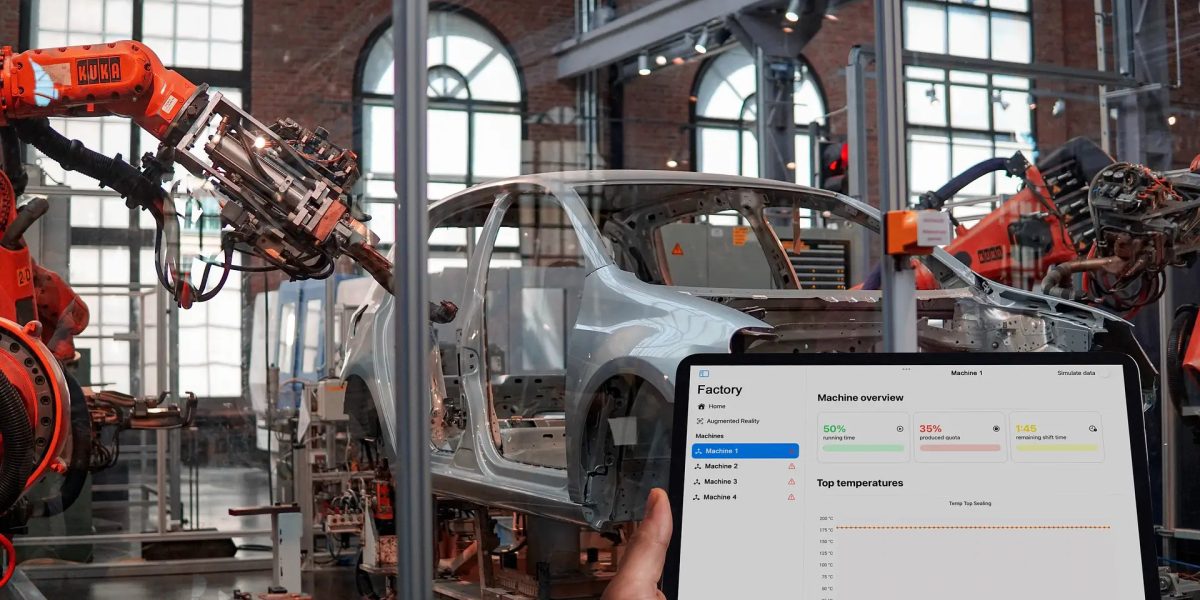This screenshot has height=600, width=1200.
Task: Click the indicator icon on highlighted Machine 1 row
Action: [x=791, y=451]
